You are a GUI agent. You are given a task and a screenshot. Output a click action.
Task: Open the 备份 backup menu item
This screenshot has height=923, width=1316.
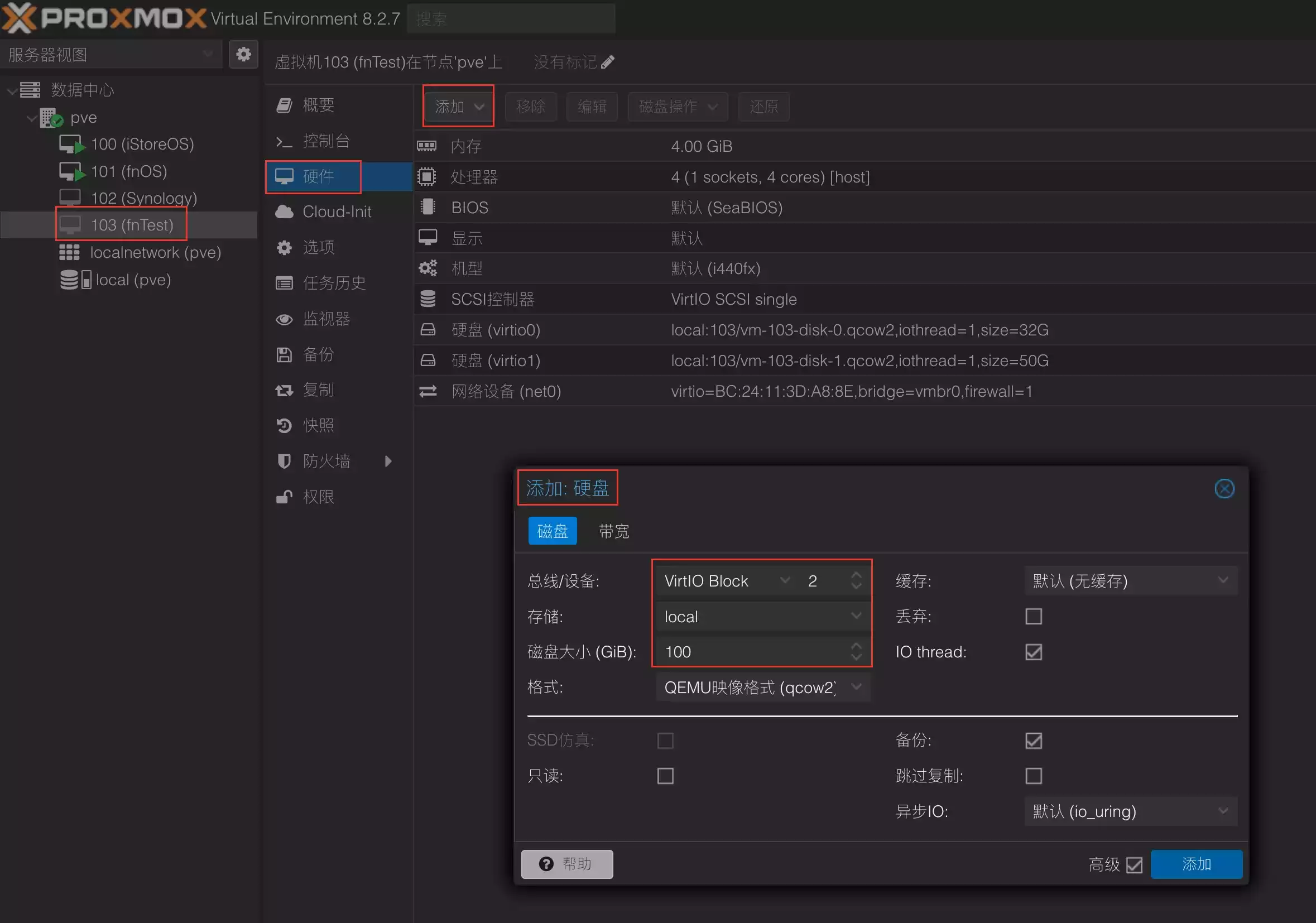pos(318,355)
